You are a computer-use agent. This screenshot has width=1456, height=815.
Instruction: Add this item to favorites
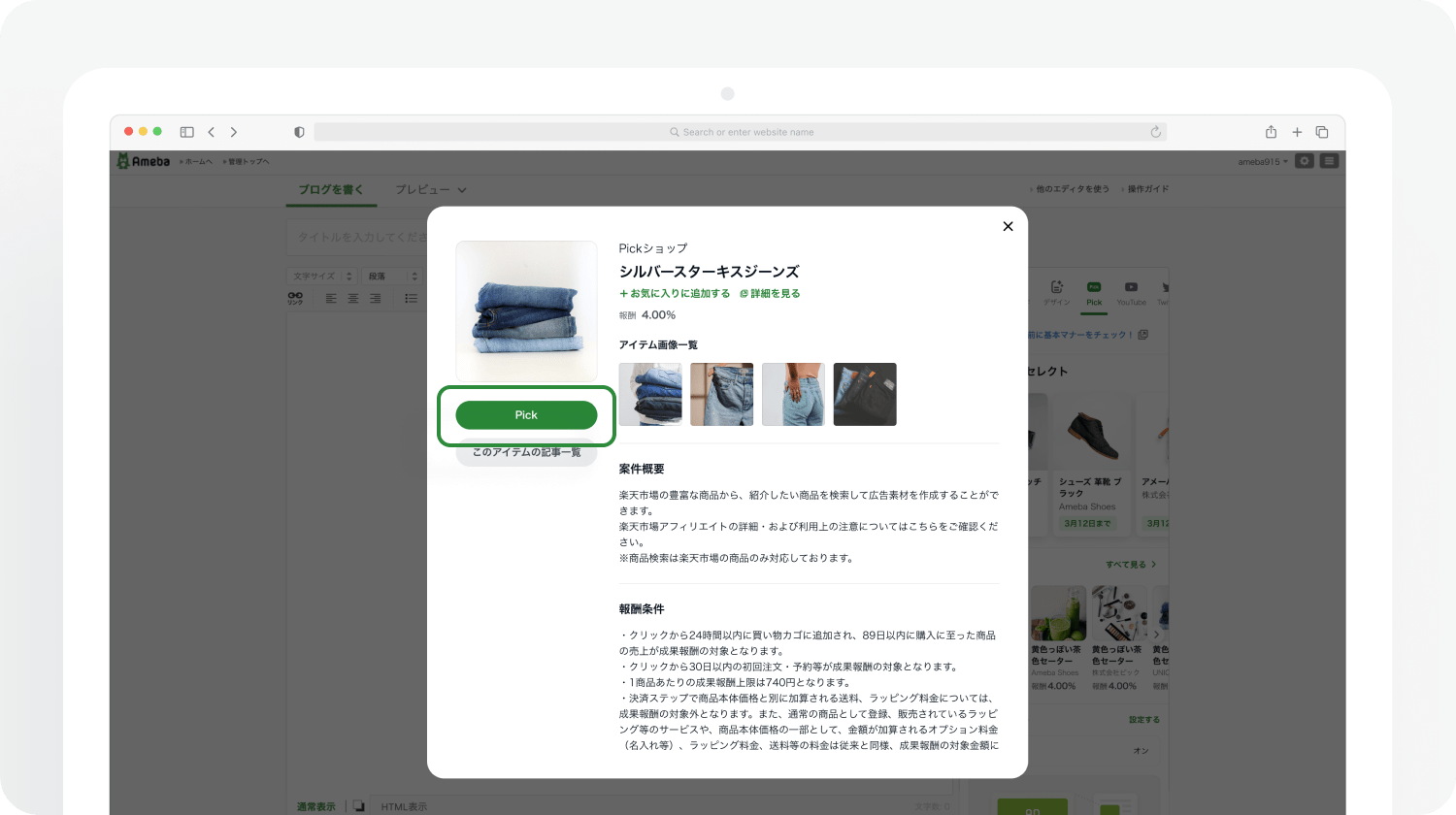675,293
